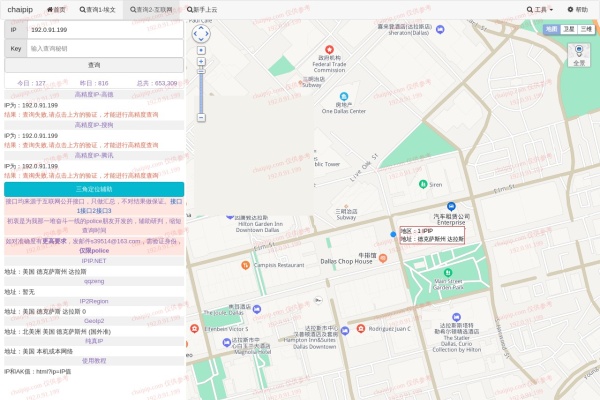Viewport: 600px width, 400px height.
Task: Open the 工具 tools dropdown
Action: click(x=541, y=9)
